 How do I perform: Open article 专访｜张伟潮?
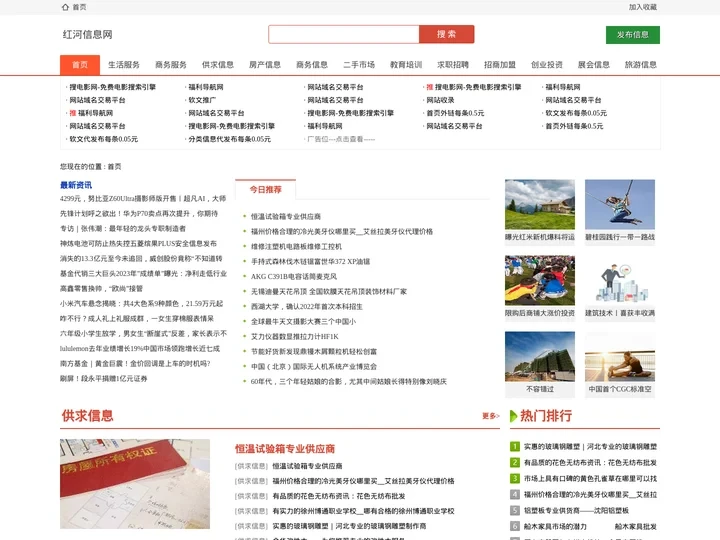coord(123,229)
